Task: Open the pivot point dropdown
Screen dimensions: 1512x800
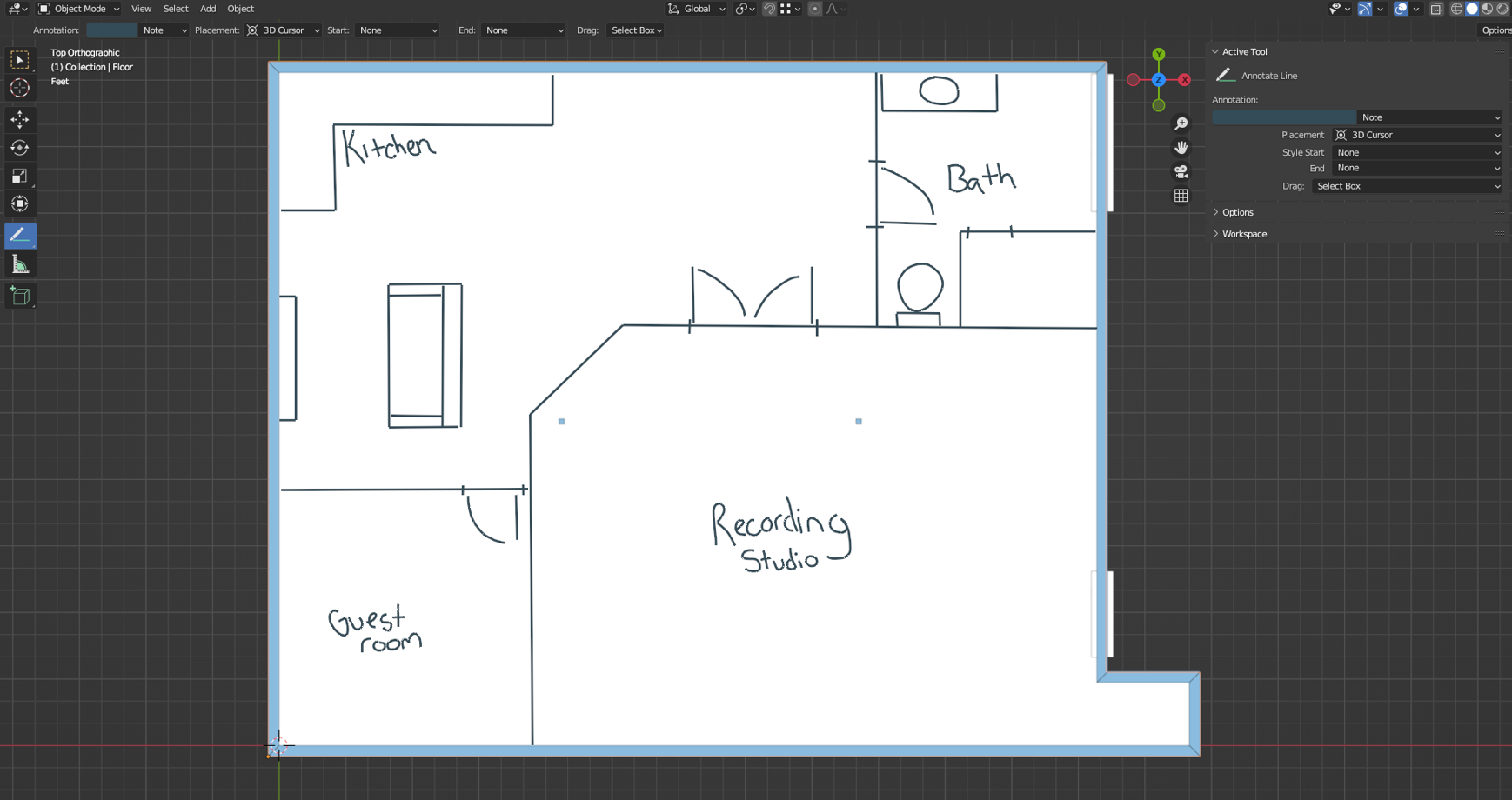Action: (x=745, y=9)
